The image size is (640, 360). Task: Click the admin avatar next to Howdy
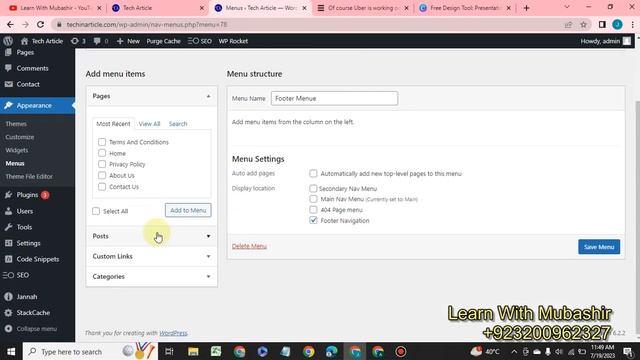[627, 41]
